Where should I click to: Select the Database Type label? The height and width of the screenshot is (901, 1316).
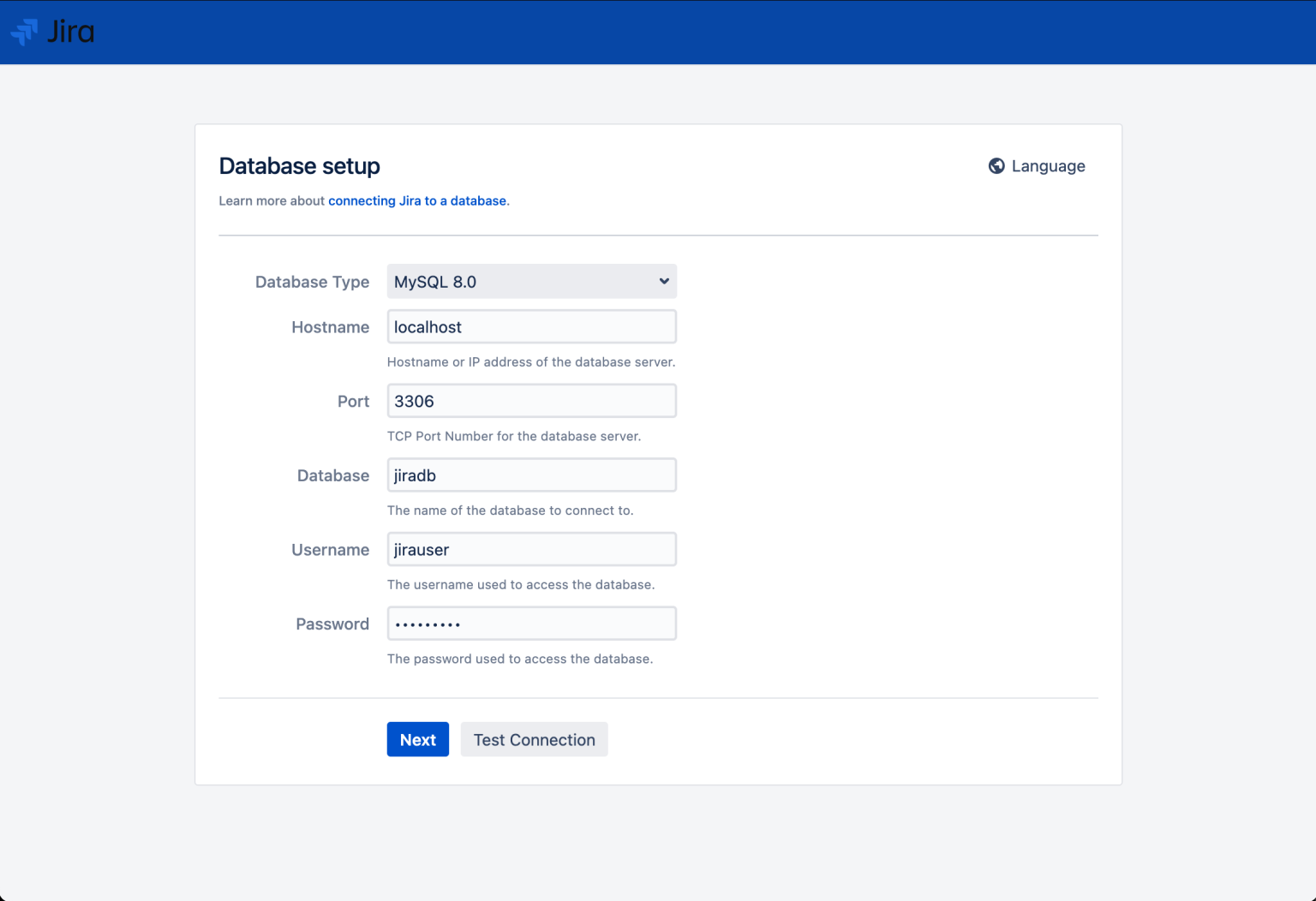click(312, 282)
